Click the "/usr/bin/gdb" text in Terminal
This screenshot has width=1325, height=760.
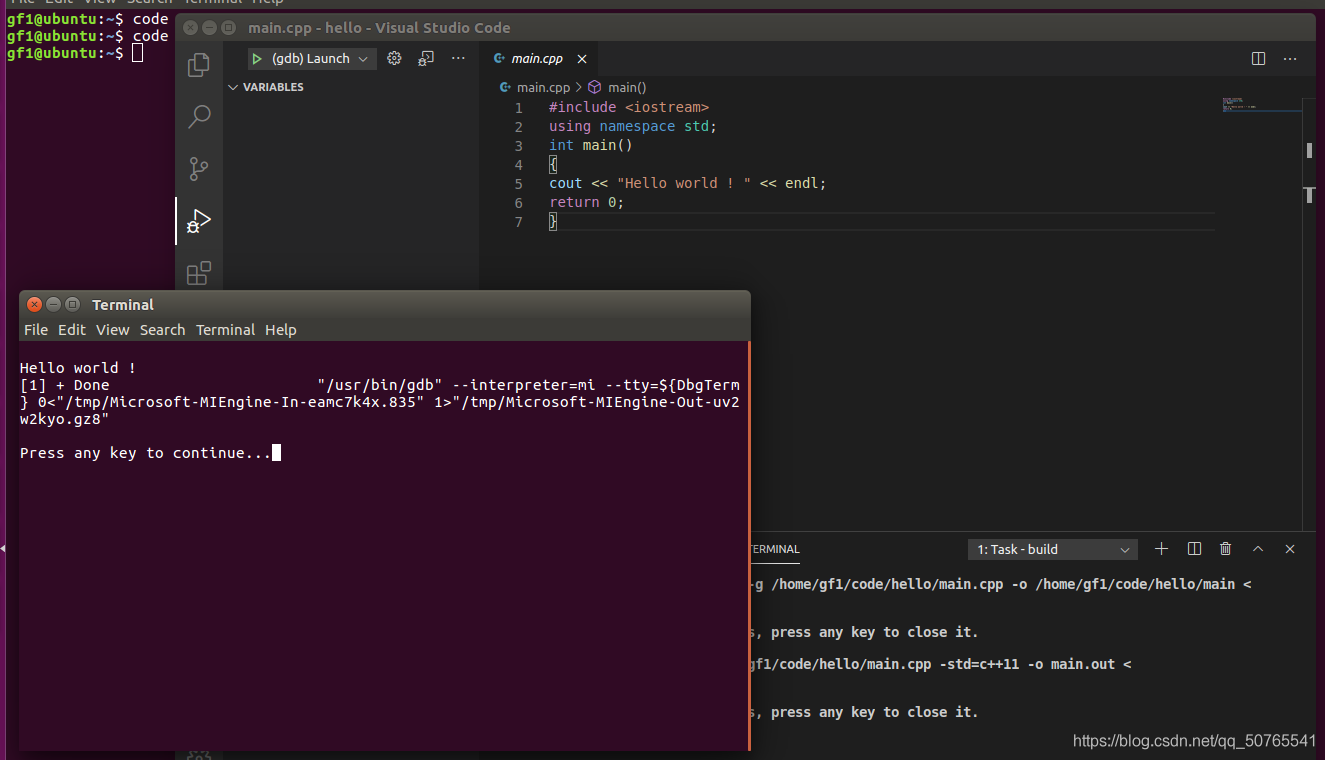(x=380, y=385)
